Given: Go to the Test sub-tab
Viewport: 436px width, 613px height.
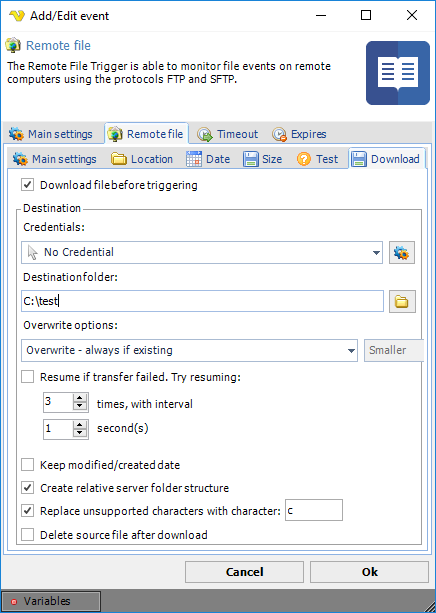Looking at the screenshot, I should tap(317, 159).
